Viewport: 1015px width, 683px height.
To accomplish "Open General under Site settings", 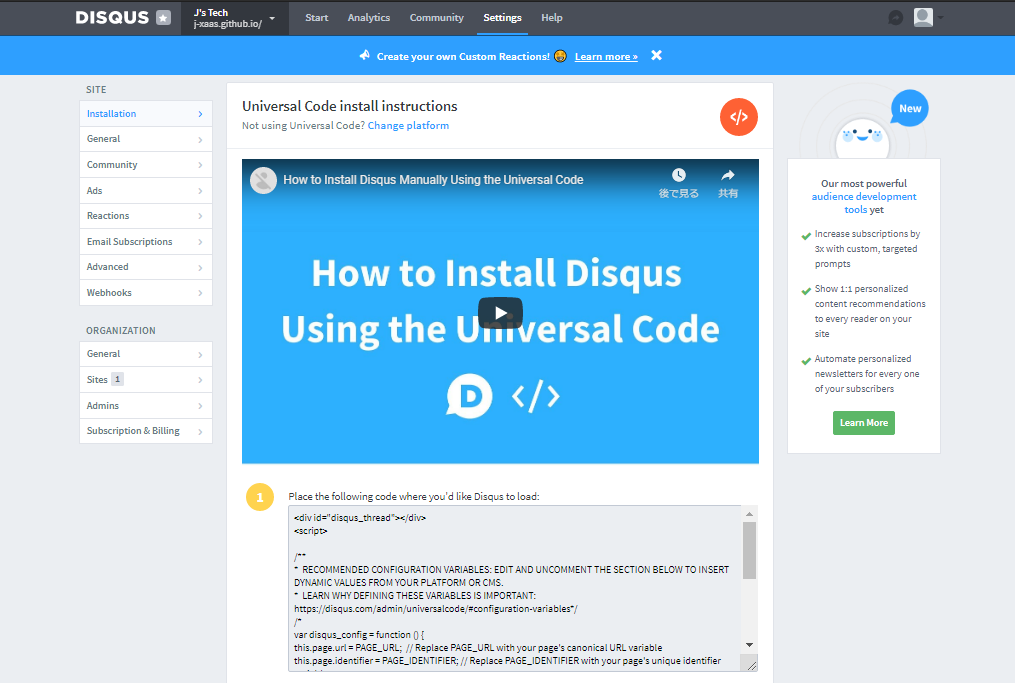I will (x=146, y=139).
